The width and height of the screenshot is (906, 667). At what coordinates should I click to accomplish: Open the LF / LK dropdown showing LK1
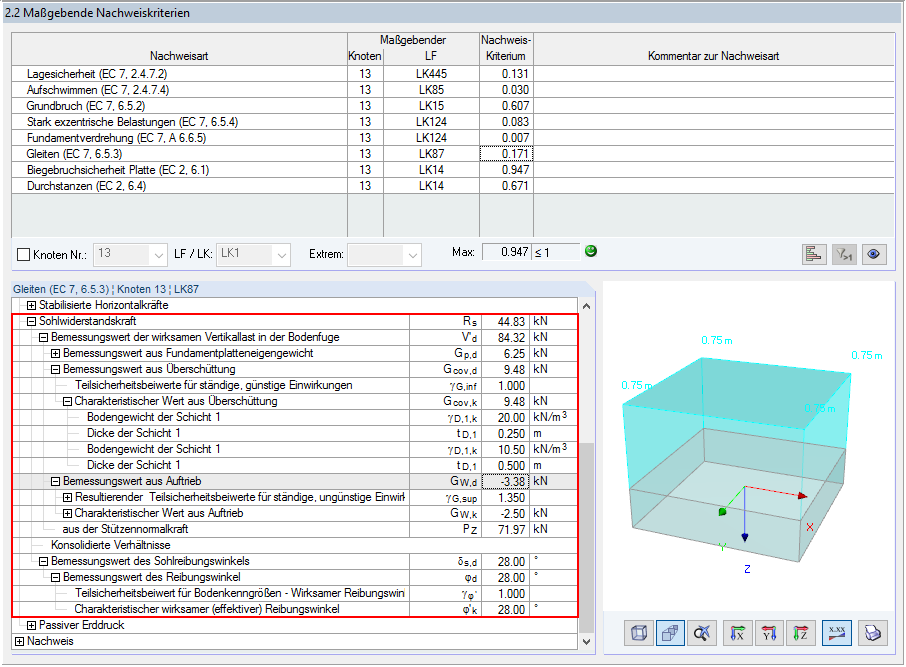(x=253, y=254)
